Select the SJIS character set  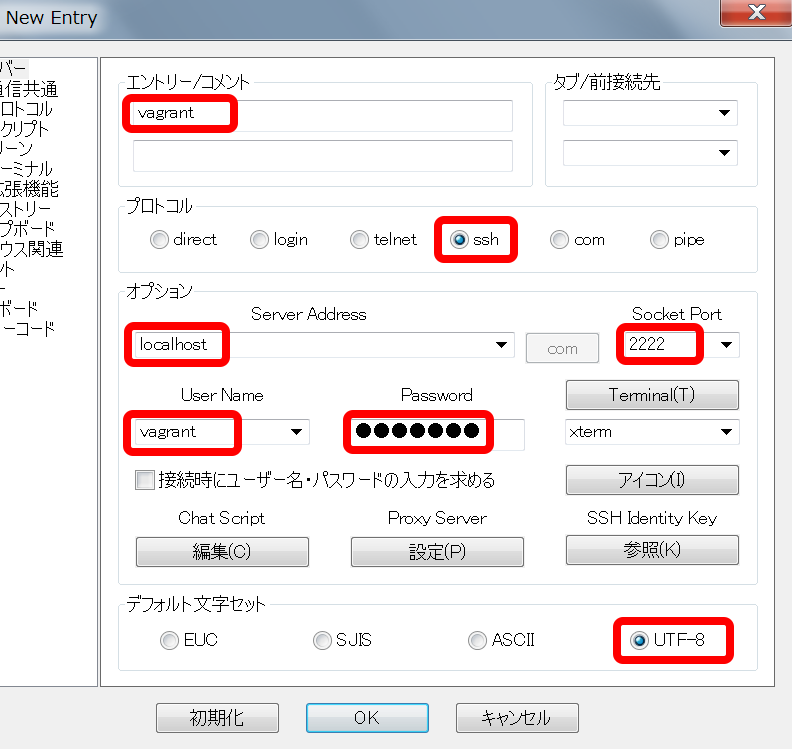322,640
